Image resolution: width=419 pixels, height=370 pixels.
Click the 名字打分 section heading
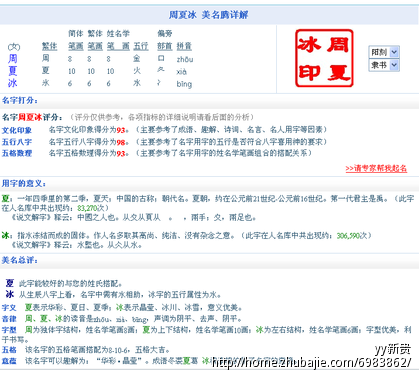click(x=20, y=100)
